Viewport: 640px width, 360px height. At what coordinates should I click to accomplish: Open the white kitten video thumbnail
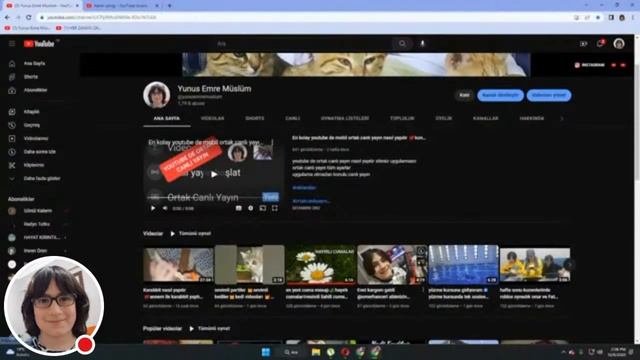pos(249,264)
